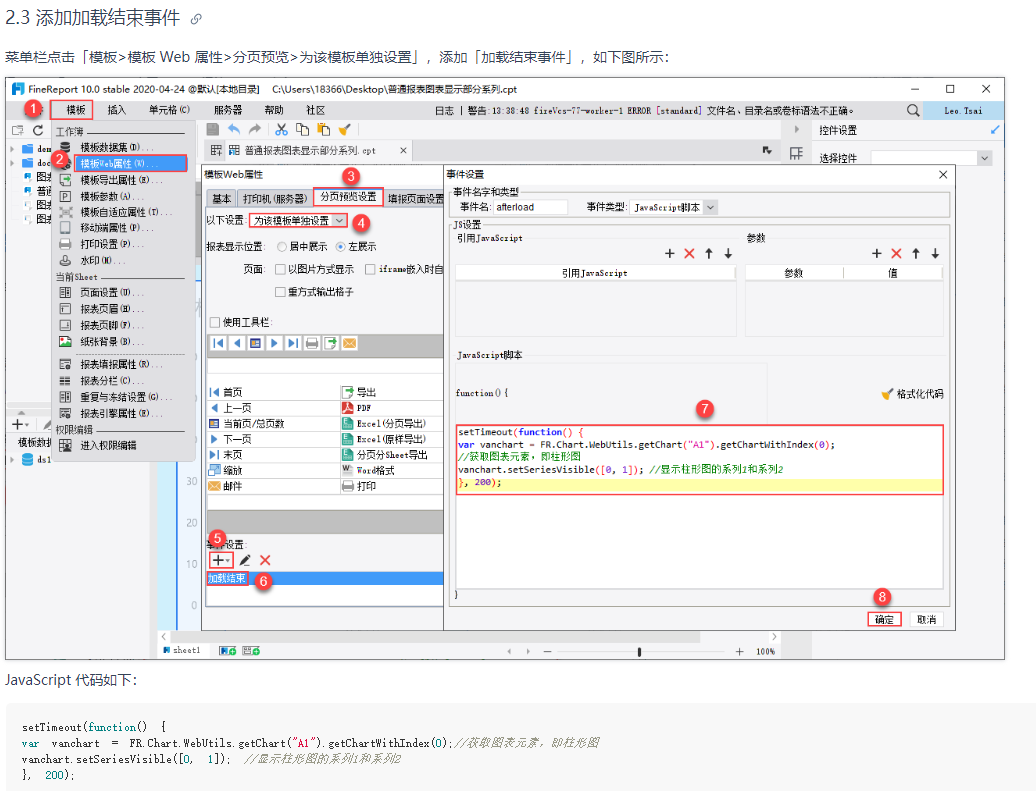Click the 取消 button
The height and width of the screenshot is (791, 1036).
click(926, 619)
